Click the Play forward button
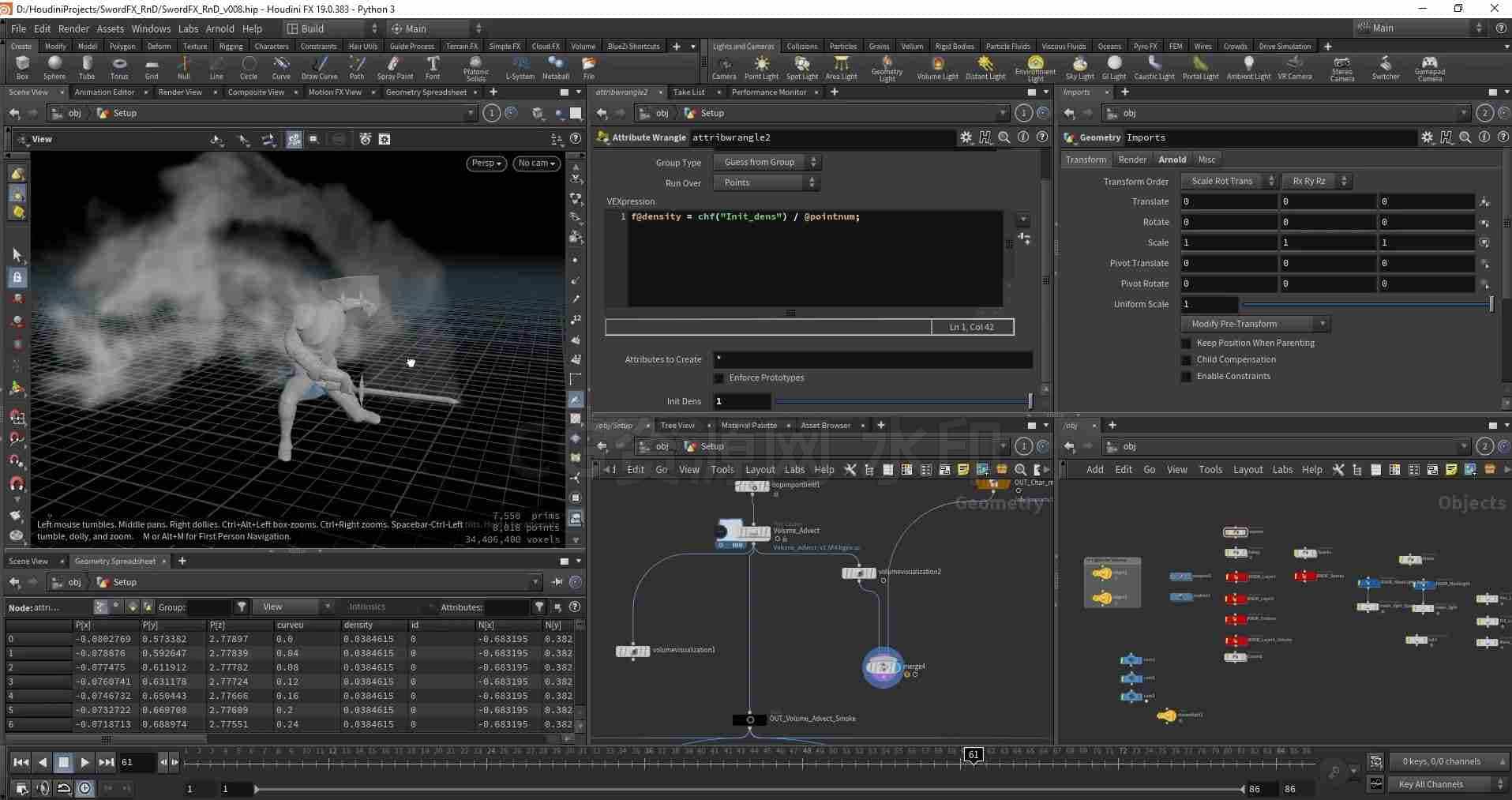This screenshot has width=1512, height=800. point(85,762)
